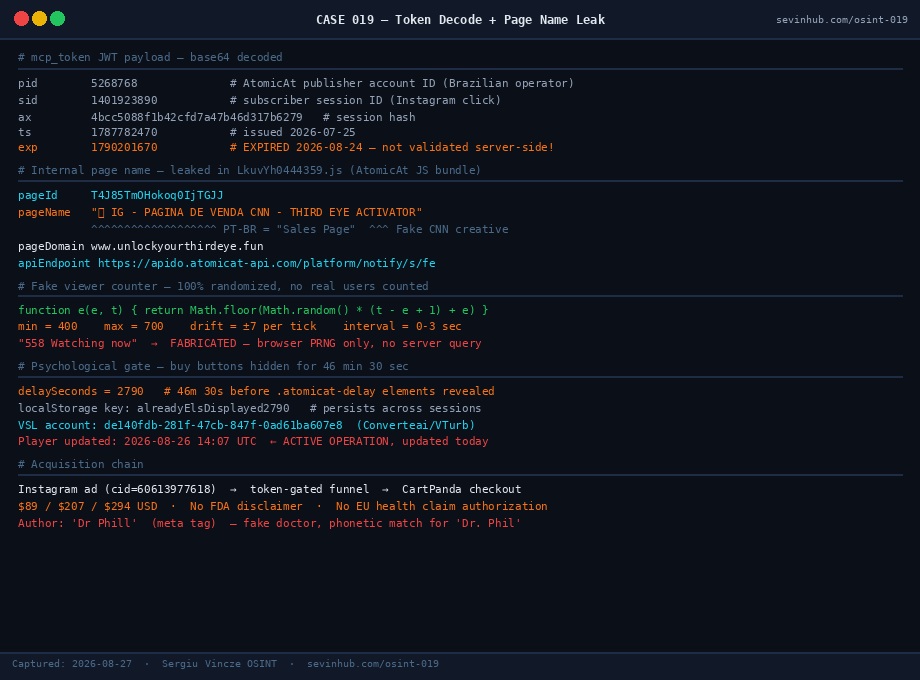Image resolution: width=920 pixels, height=680 pixels.
Task: Click the green maximize window dot
Action: [58, 19]
